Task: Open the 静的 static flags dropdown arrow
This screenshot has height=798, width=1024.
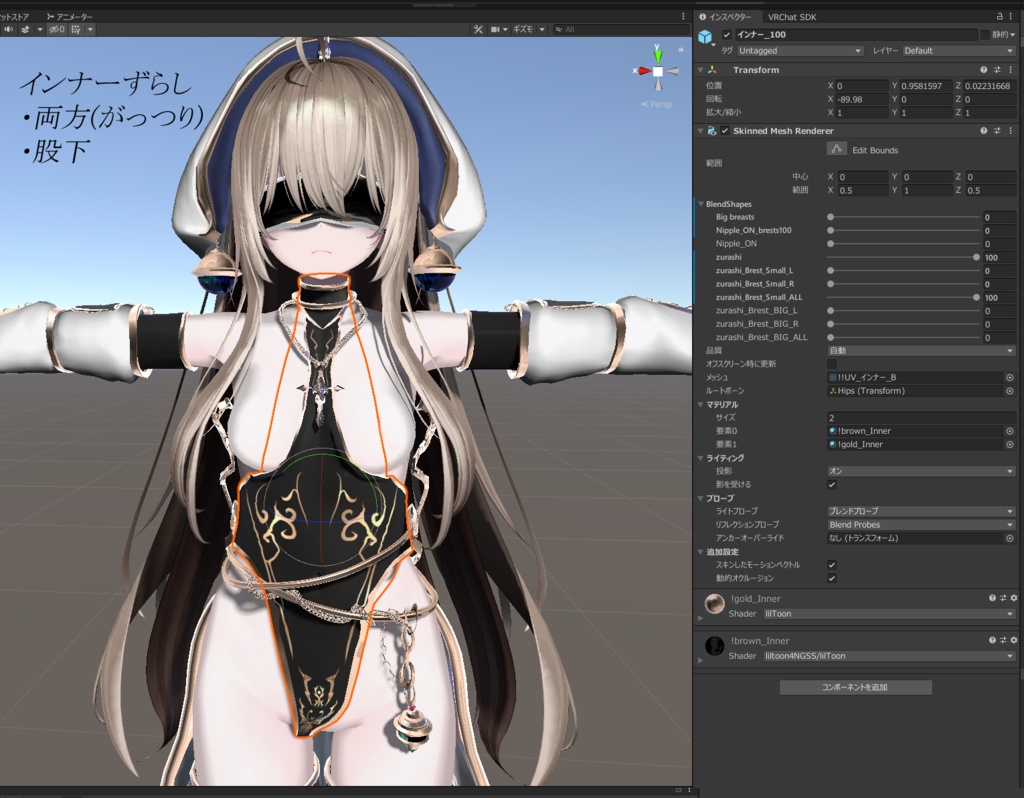Action: point(1014,35)
